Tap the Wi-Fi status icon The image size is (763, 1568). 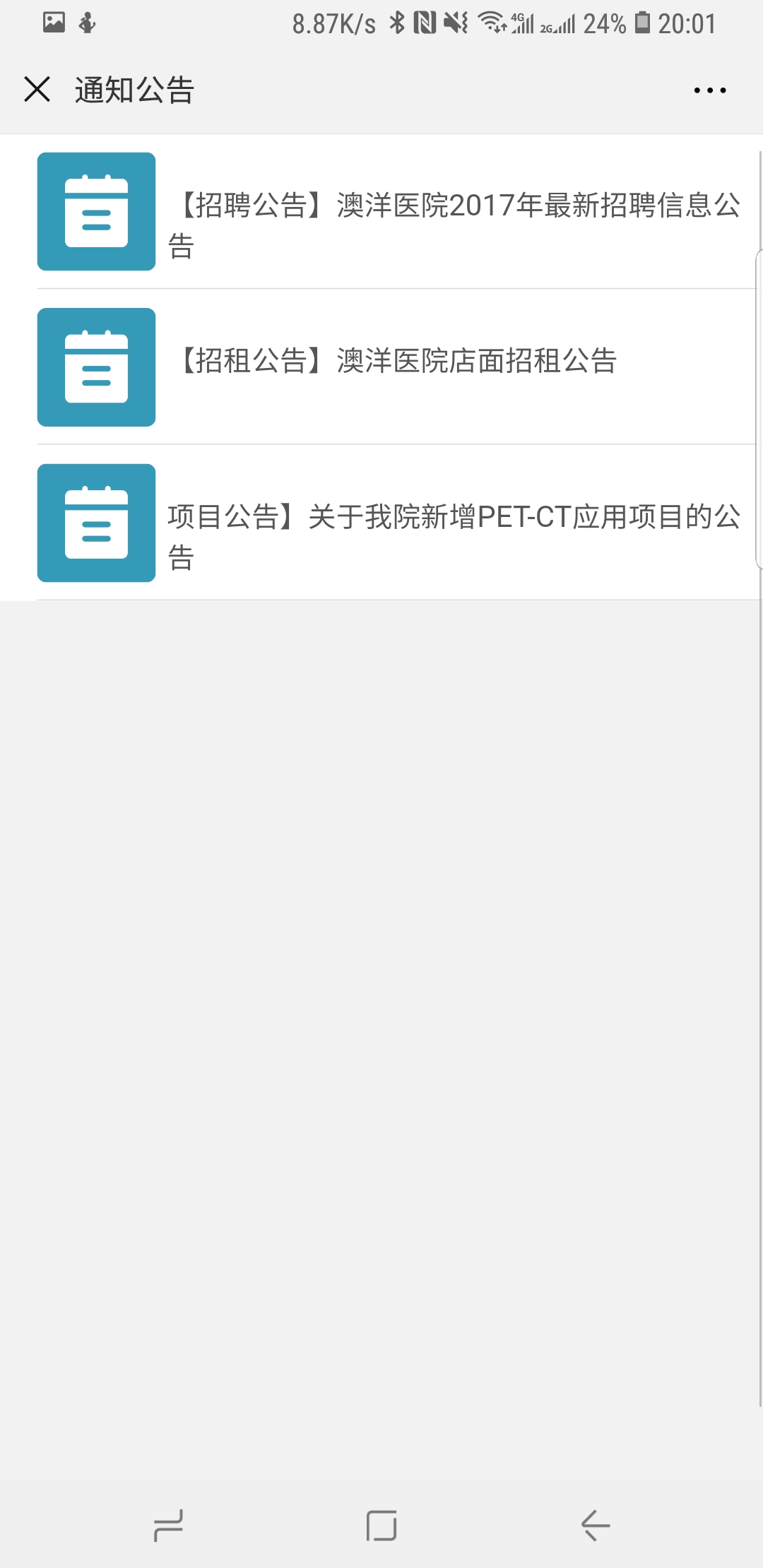pyautogui.click(x=492, y=23)
